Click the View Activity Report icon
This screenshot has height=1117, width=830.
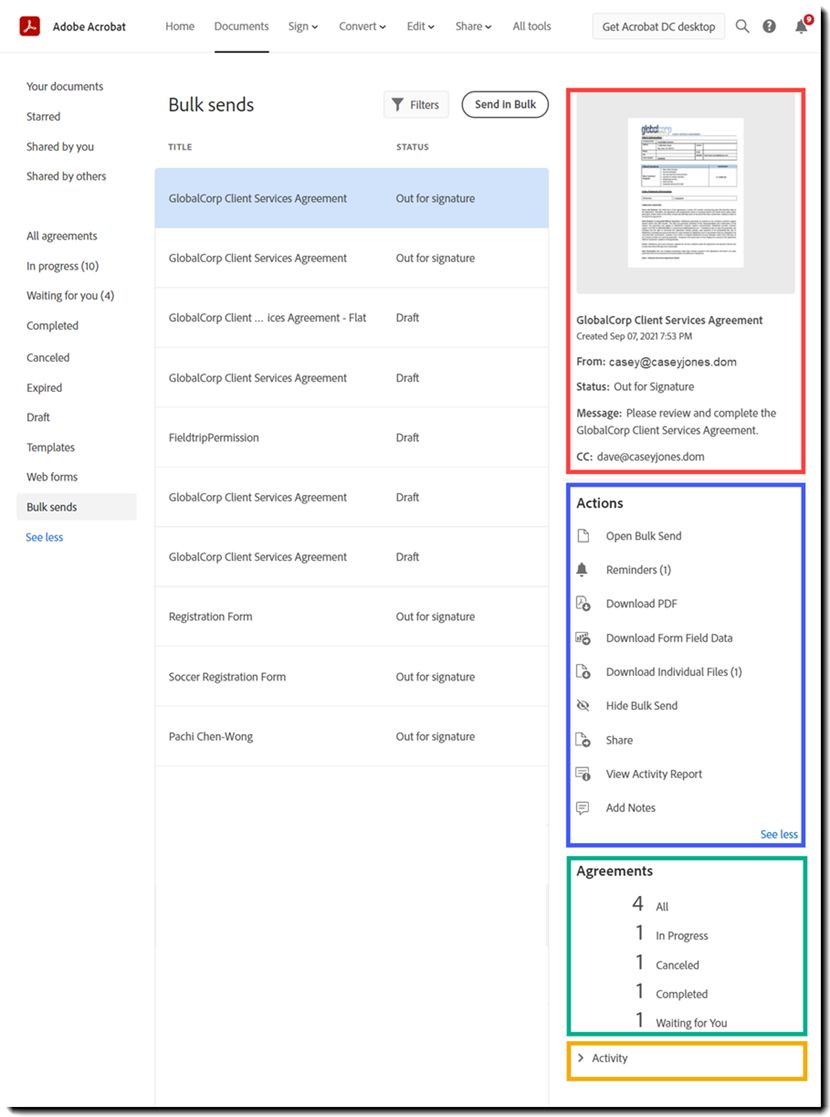pyautogui.click(x=583, y=774)
